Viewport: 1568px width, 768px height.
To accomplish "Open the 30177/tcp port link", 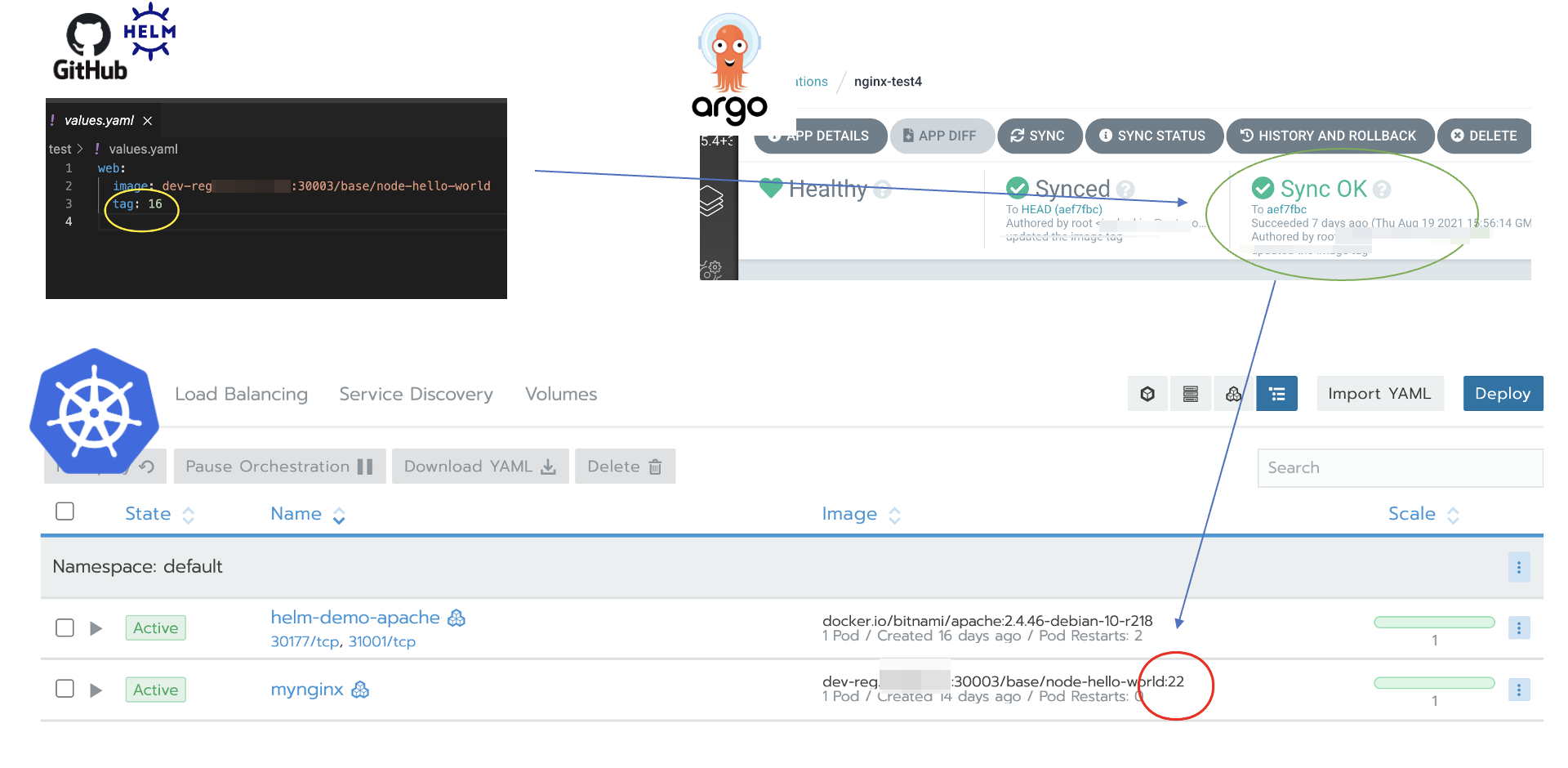I will pyautogui.click(x=305, y=642).
